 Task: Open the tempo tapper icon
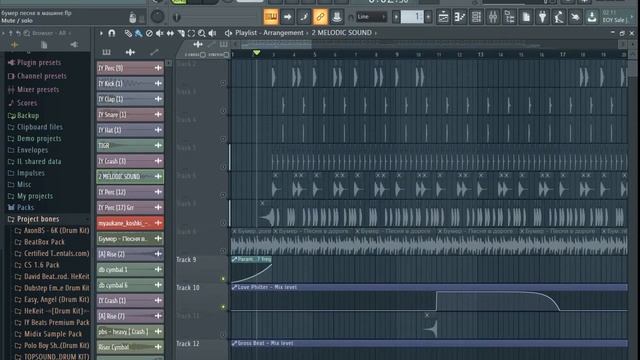click(559, 17)
